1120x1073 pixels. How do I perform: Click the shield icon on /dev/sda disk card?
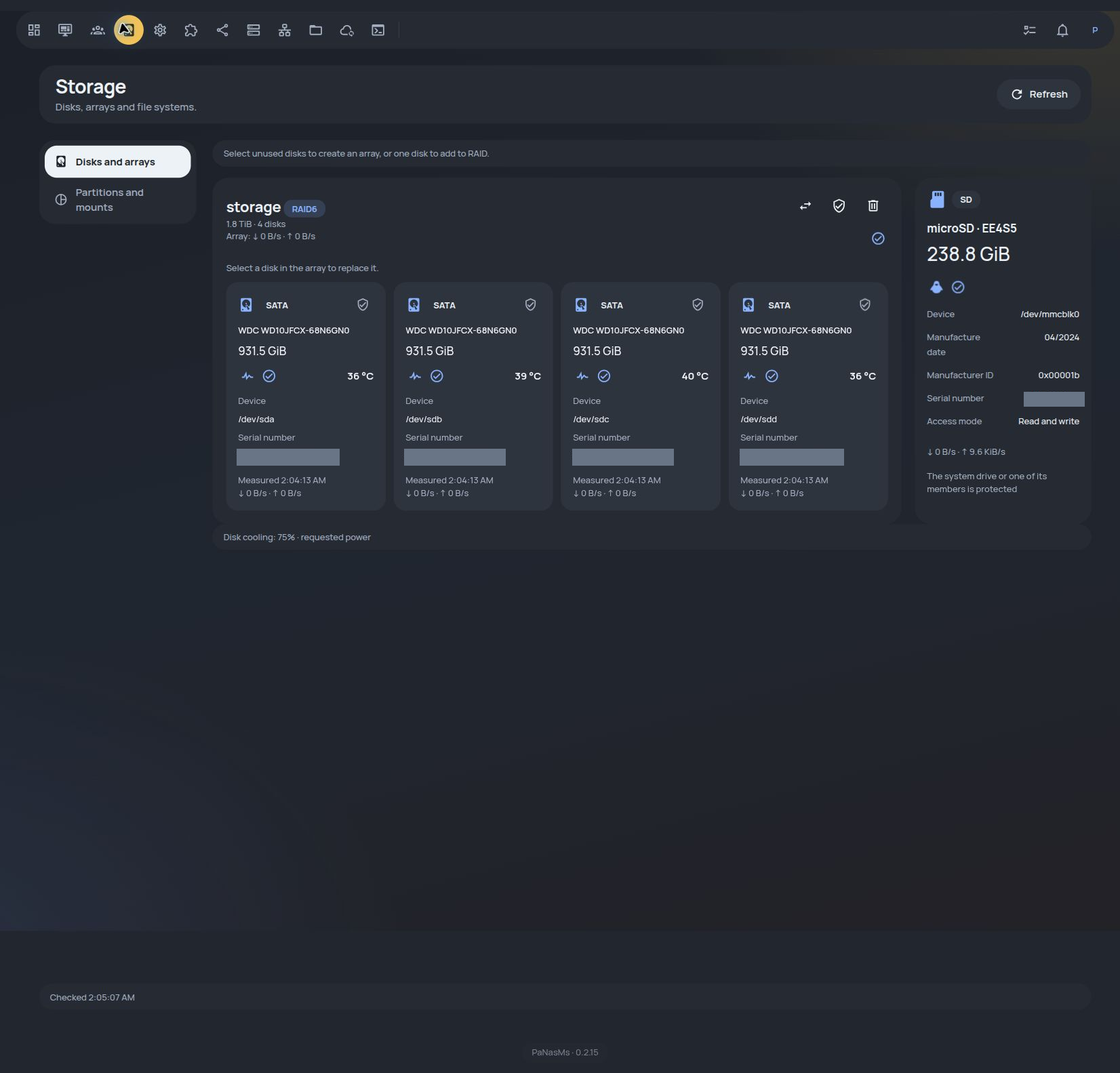point(363,305)
